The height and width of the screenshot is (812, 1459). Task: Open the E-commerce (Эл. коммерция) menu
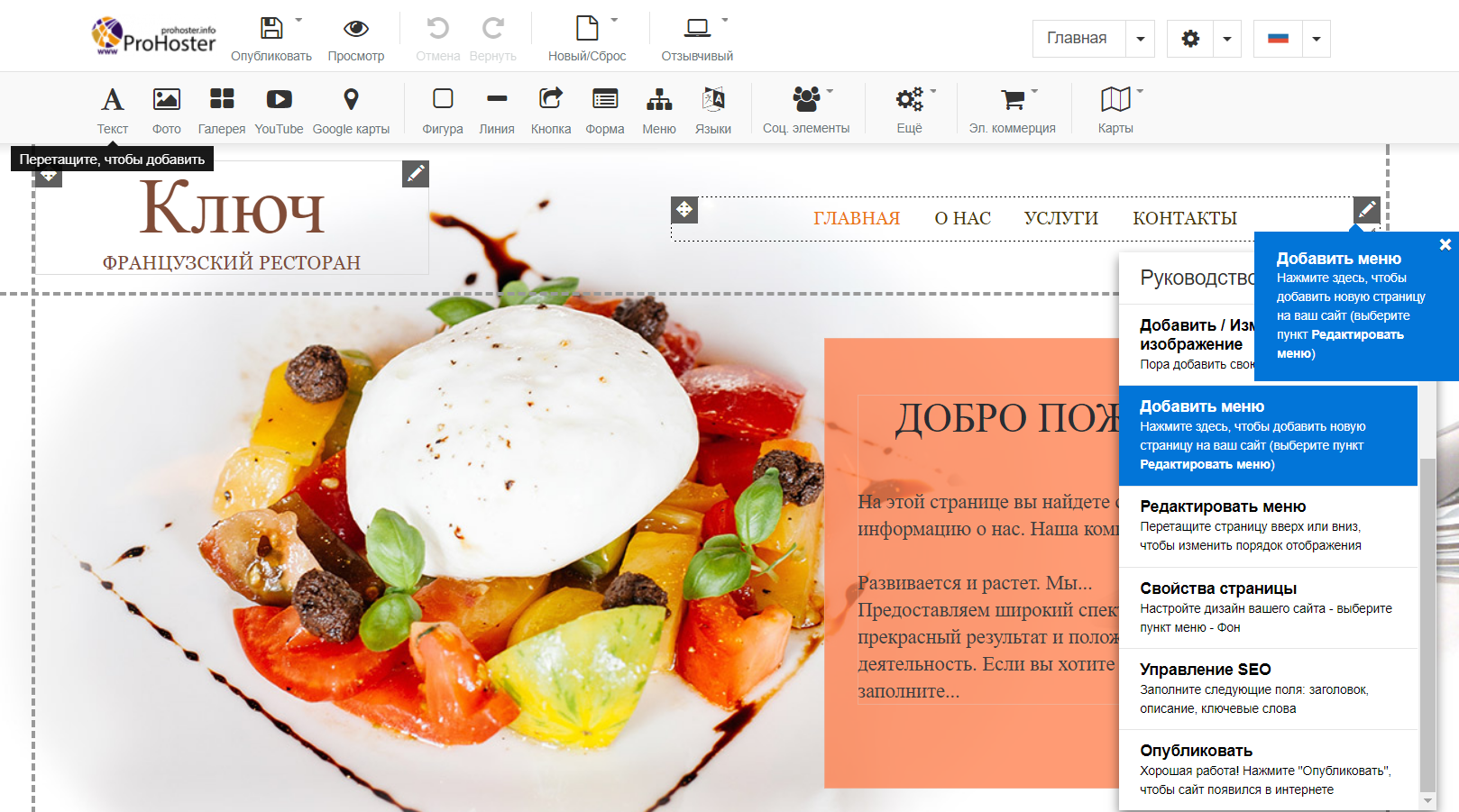pyautogui.click(x=1013, y=99)
